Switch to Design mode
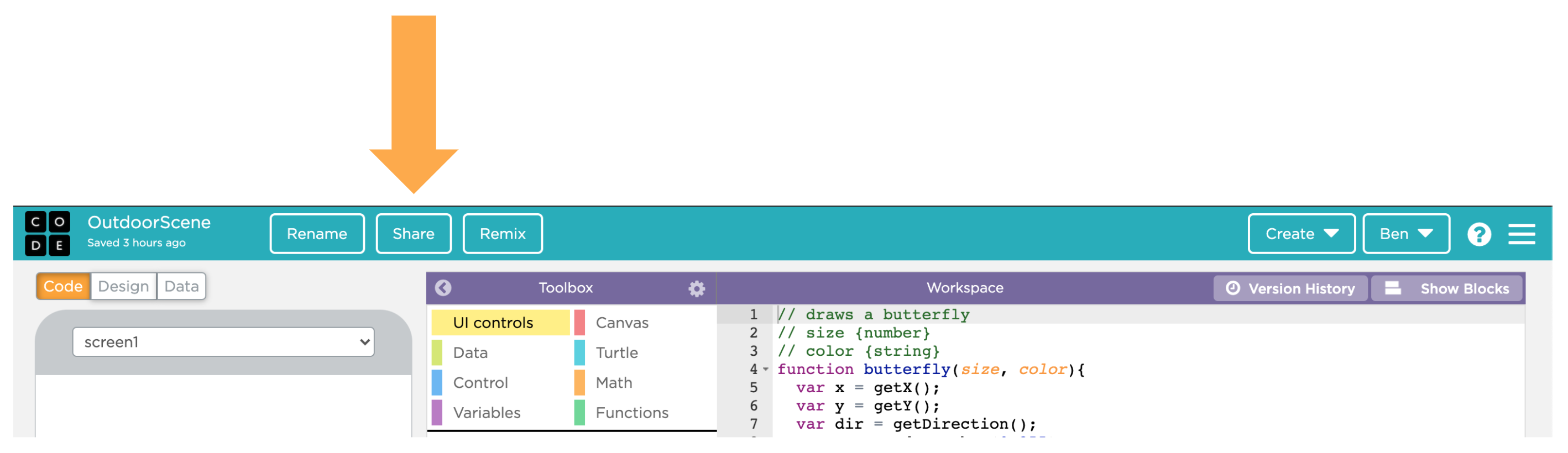Image resolution: width=1568 pixels, height=453 pixels. tap(123, 286)
